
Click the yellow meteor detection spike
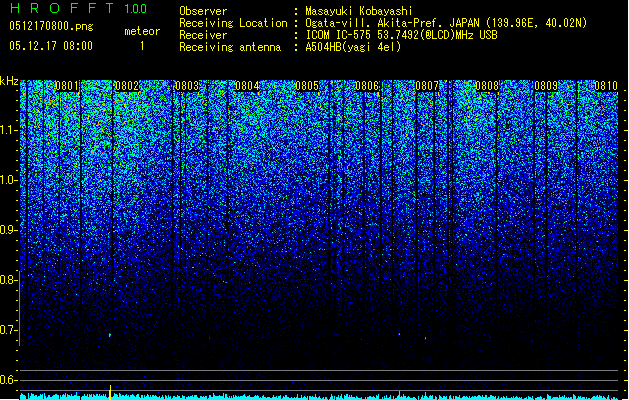(x=110, y=392)
